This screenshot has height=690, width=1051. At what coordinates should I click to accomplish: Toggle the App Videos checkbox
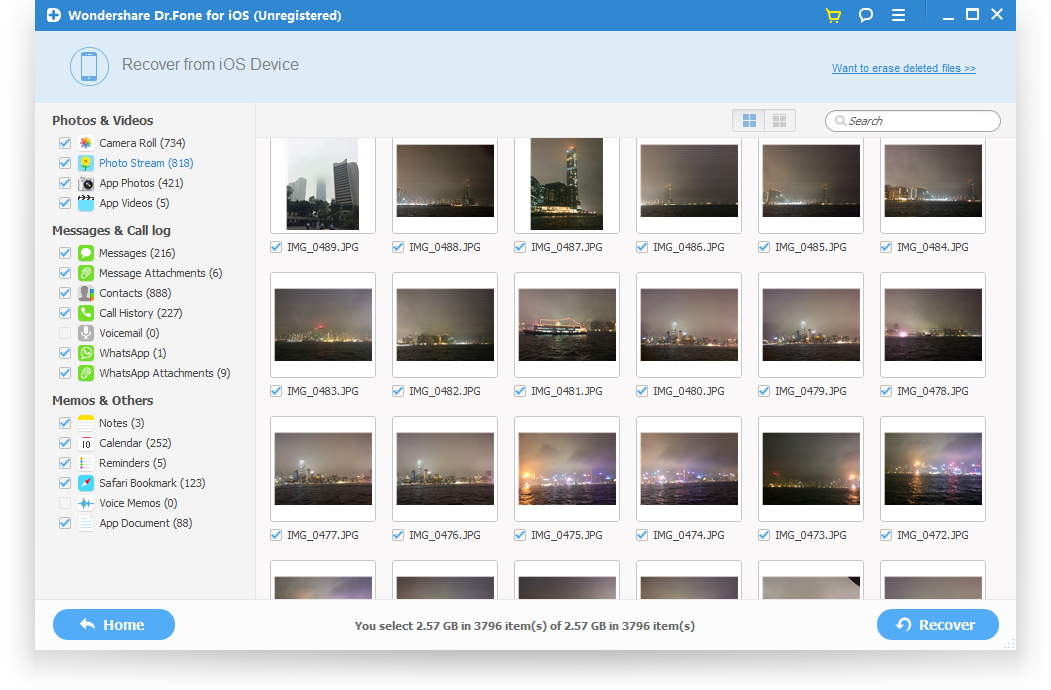pyautogui.click(x=65, y=203)
